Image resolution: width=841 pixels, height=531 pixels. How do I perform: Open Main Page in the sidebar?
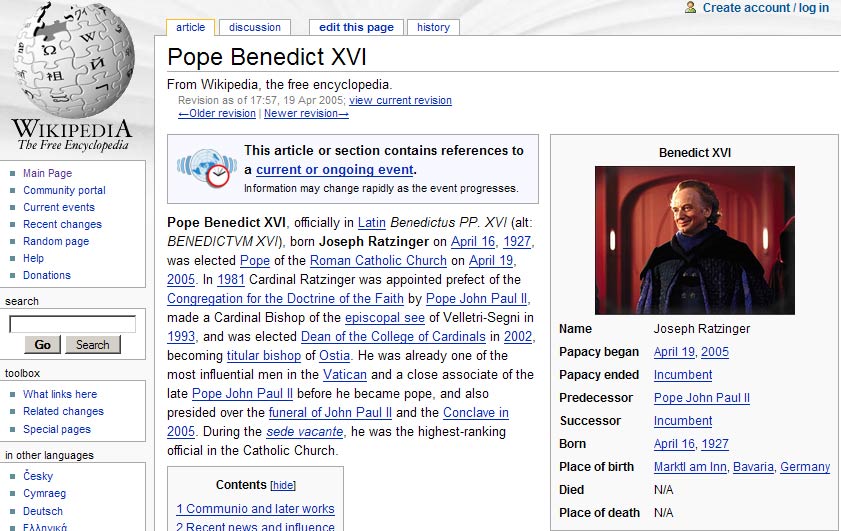click(x=47, y=173)
